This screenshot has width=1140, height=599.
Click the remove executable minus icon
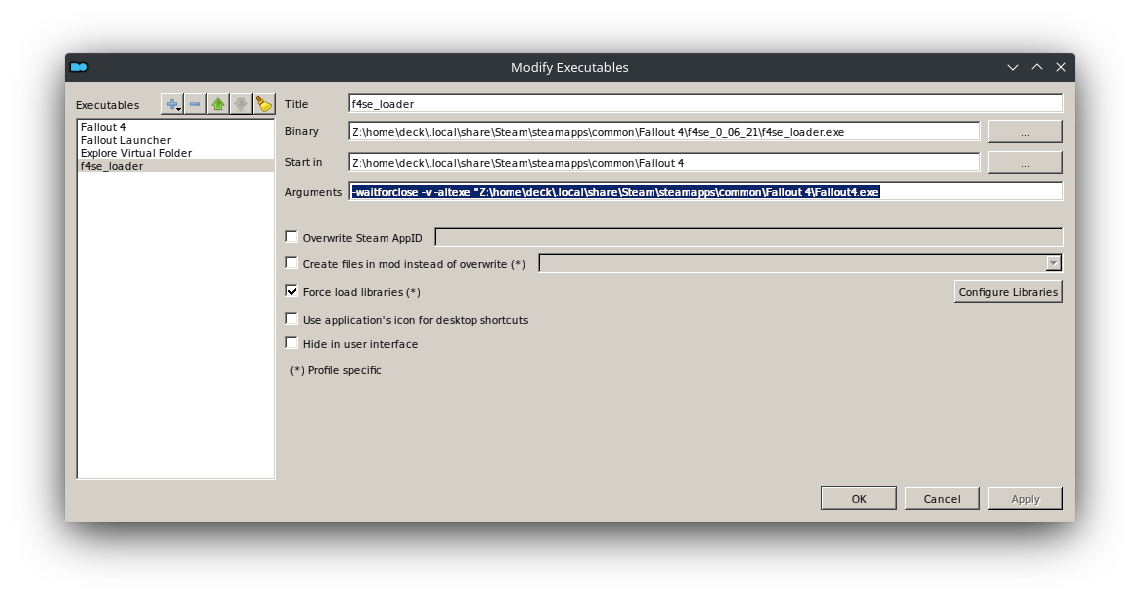pyautogui.click(x=195, y=105)
